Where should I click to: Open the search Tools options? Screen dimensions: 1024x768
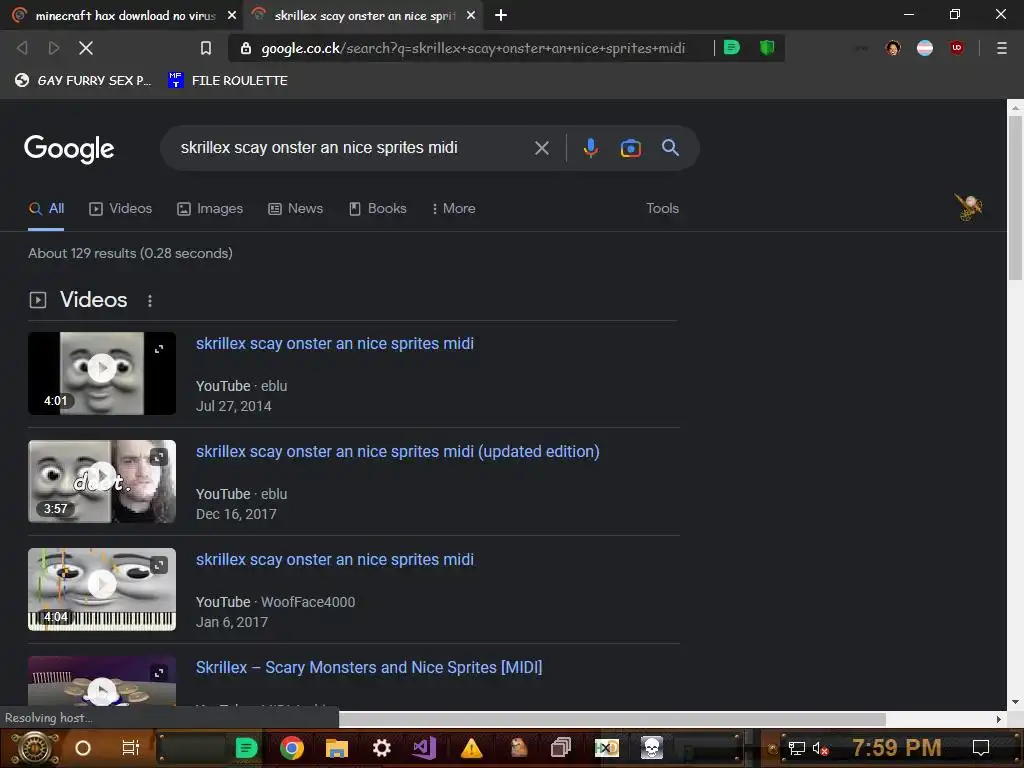662,208
